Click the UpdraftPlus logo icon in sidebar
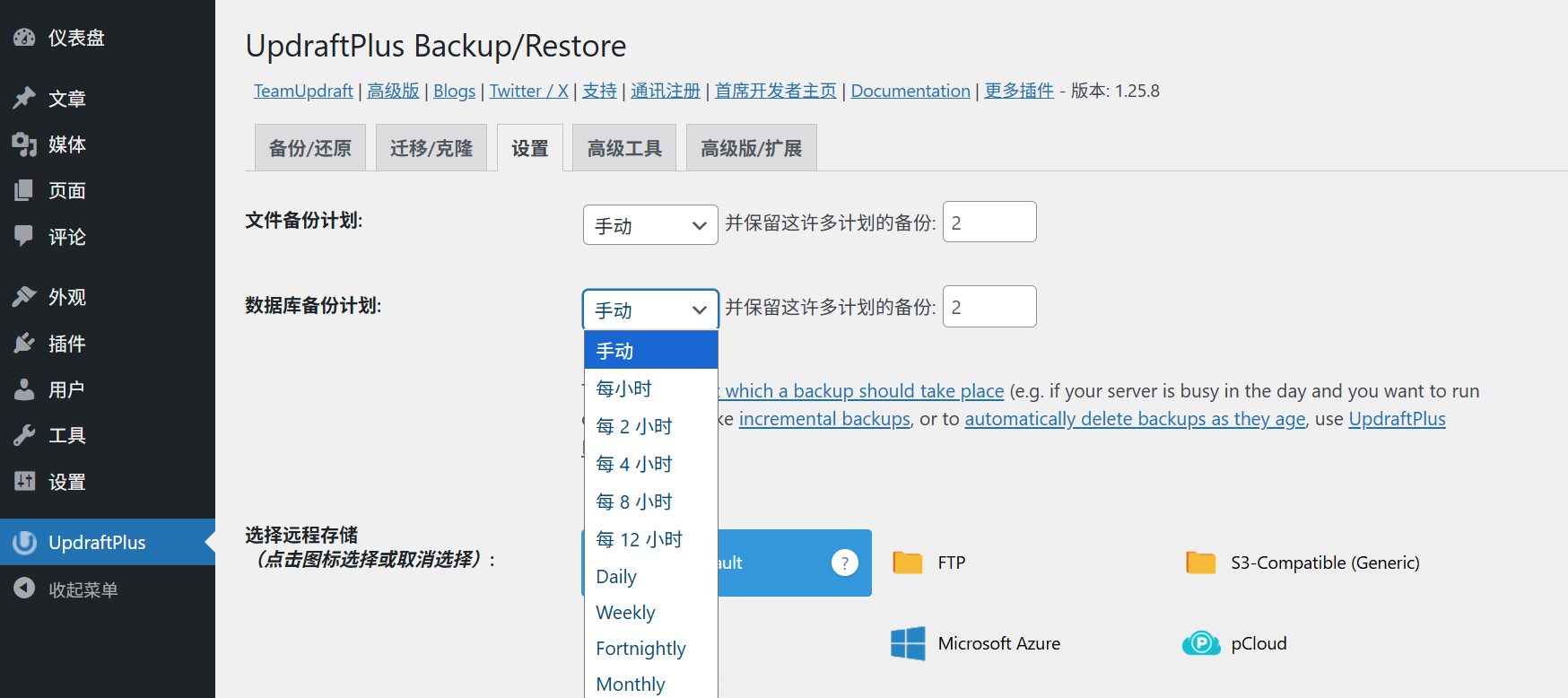 [24, 542]
